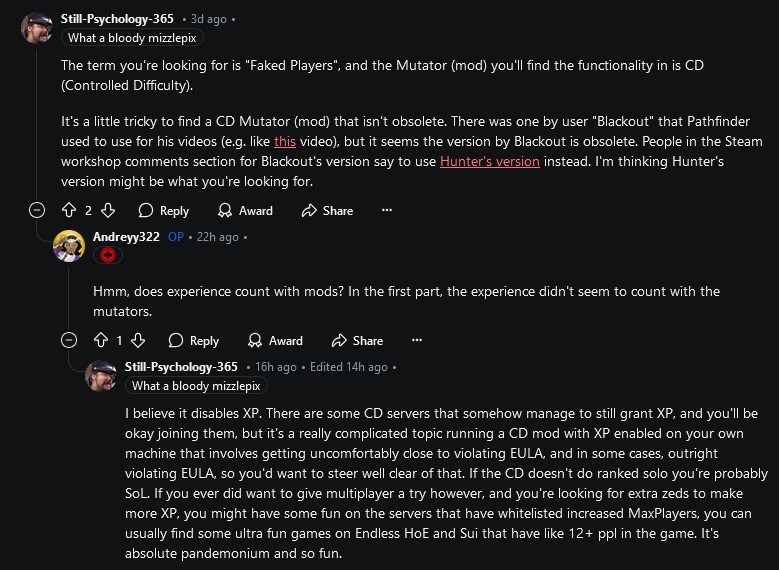Open more options on Andreyy322's comment

click(x=417, y=340)
